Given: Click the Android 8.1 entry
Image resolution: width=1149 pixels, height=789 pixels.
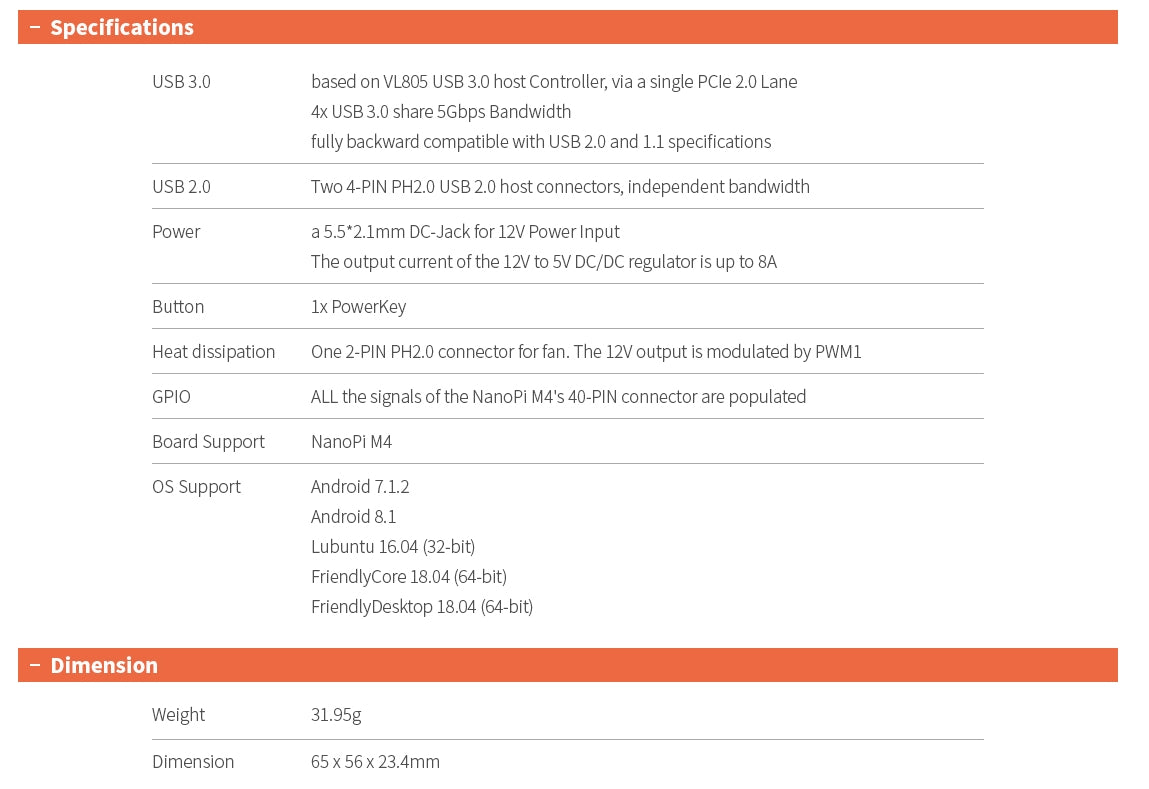Looking at the screenshot, I should coord(353,517).
